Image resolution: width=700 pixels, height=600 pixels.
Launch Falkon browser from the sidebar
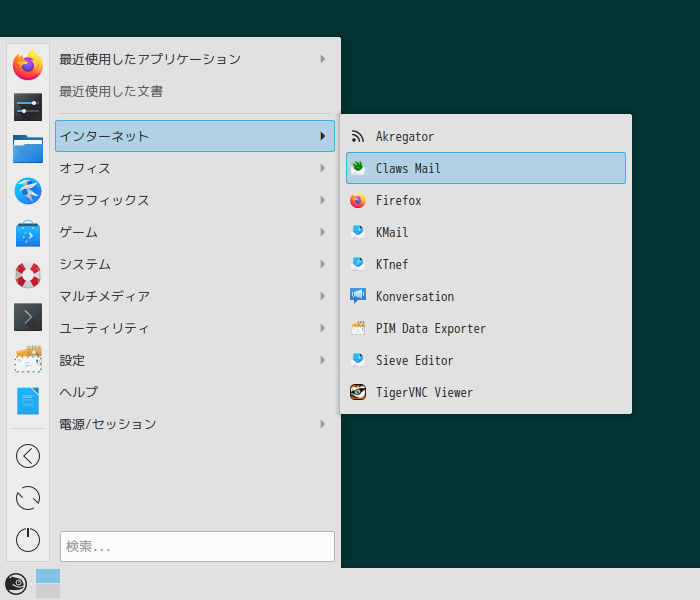coord(28,191)
